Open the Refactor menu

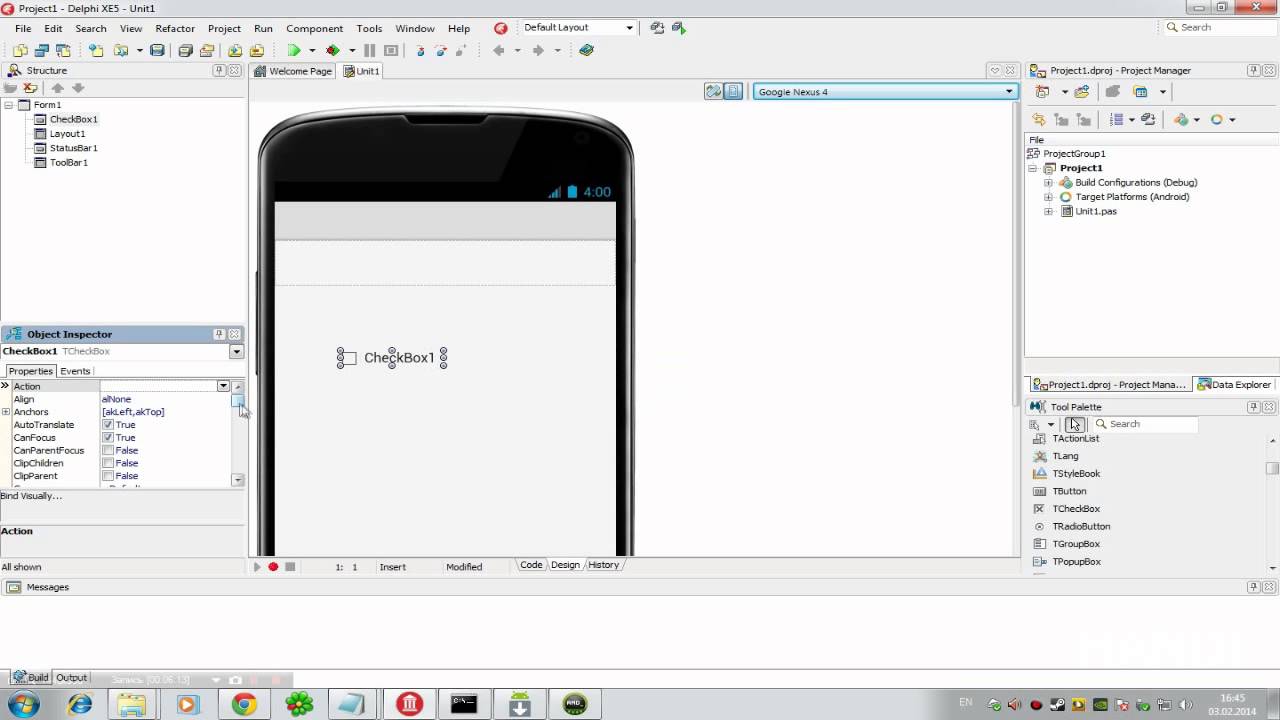point(175,28)
